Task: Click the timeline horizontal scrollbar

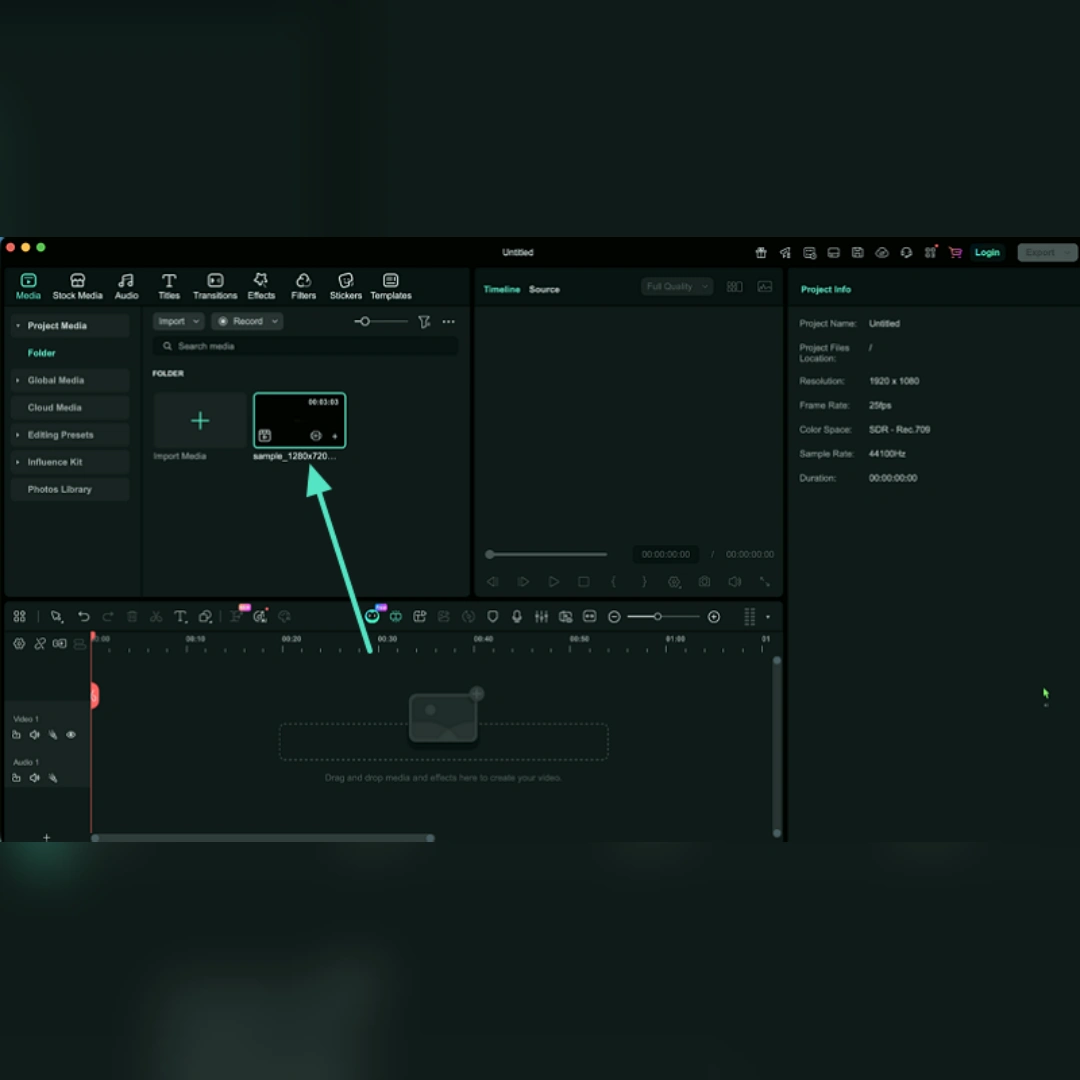Action: (263, 838)
